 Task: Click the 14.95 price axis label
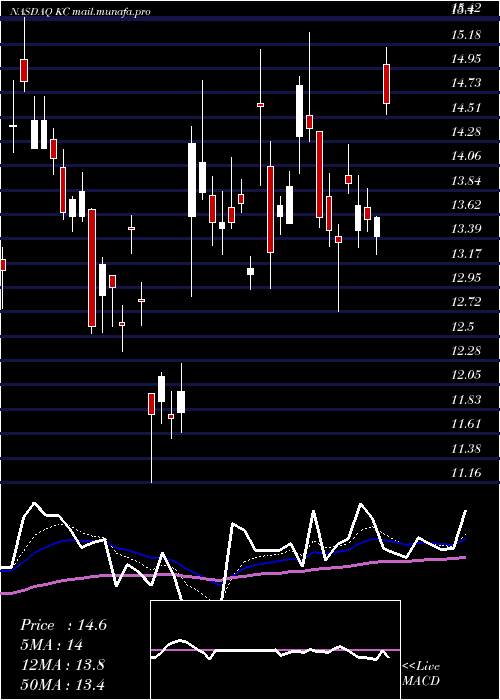(467, 58)
